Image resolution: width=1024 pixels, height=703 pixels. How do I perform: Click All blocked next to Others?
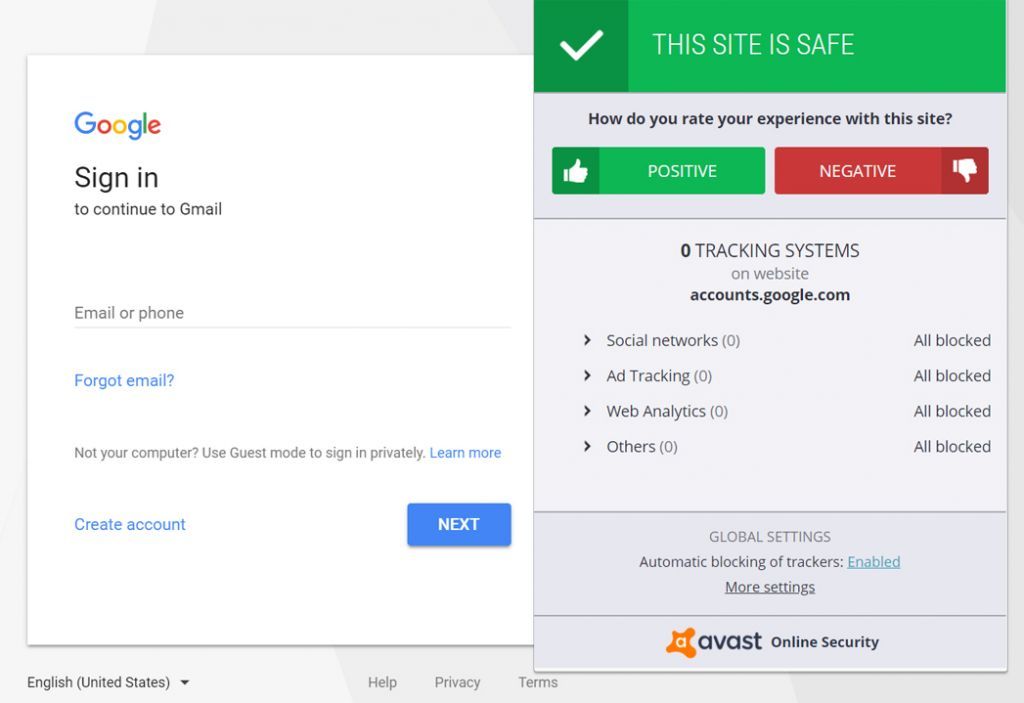click(x=952, y=446)
